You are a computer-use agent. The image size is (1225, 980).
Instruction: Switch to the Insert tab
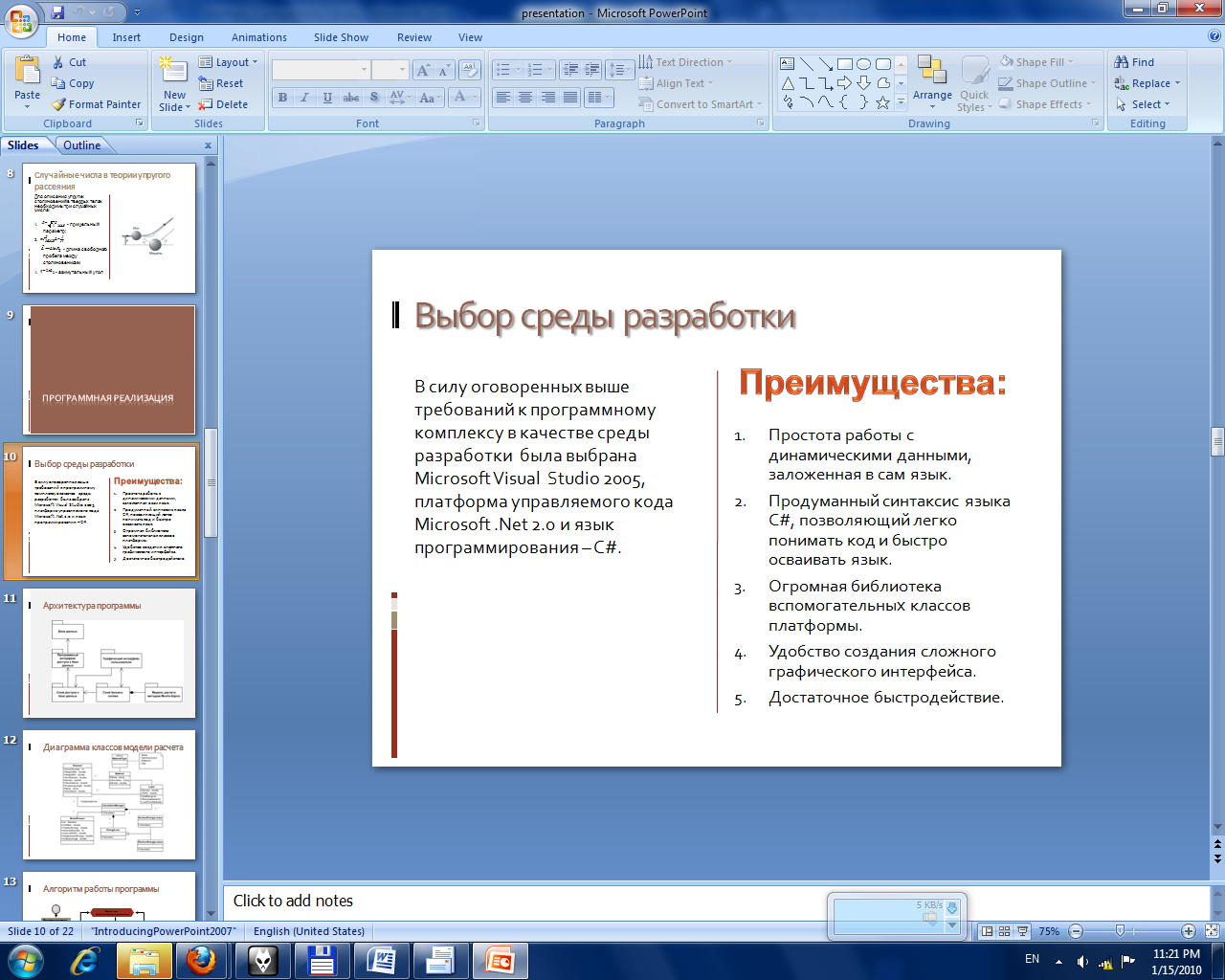126,37
